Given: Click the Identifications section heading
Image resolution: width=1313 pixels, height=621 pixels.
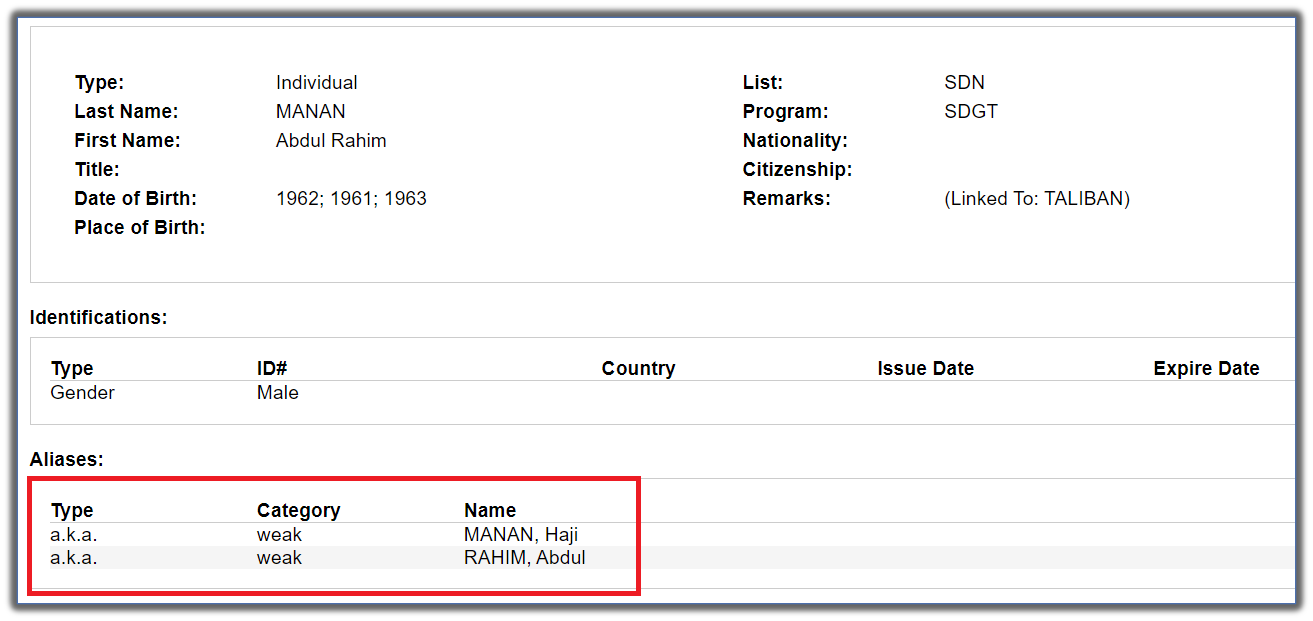Looking at the screenshot, I should pyautogui.click(x=98, y=318).
